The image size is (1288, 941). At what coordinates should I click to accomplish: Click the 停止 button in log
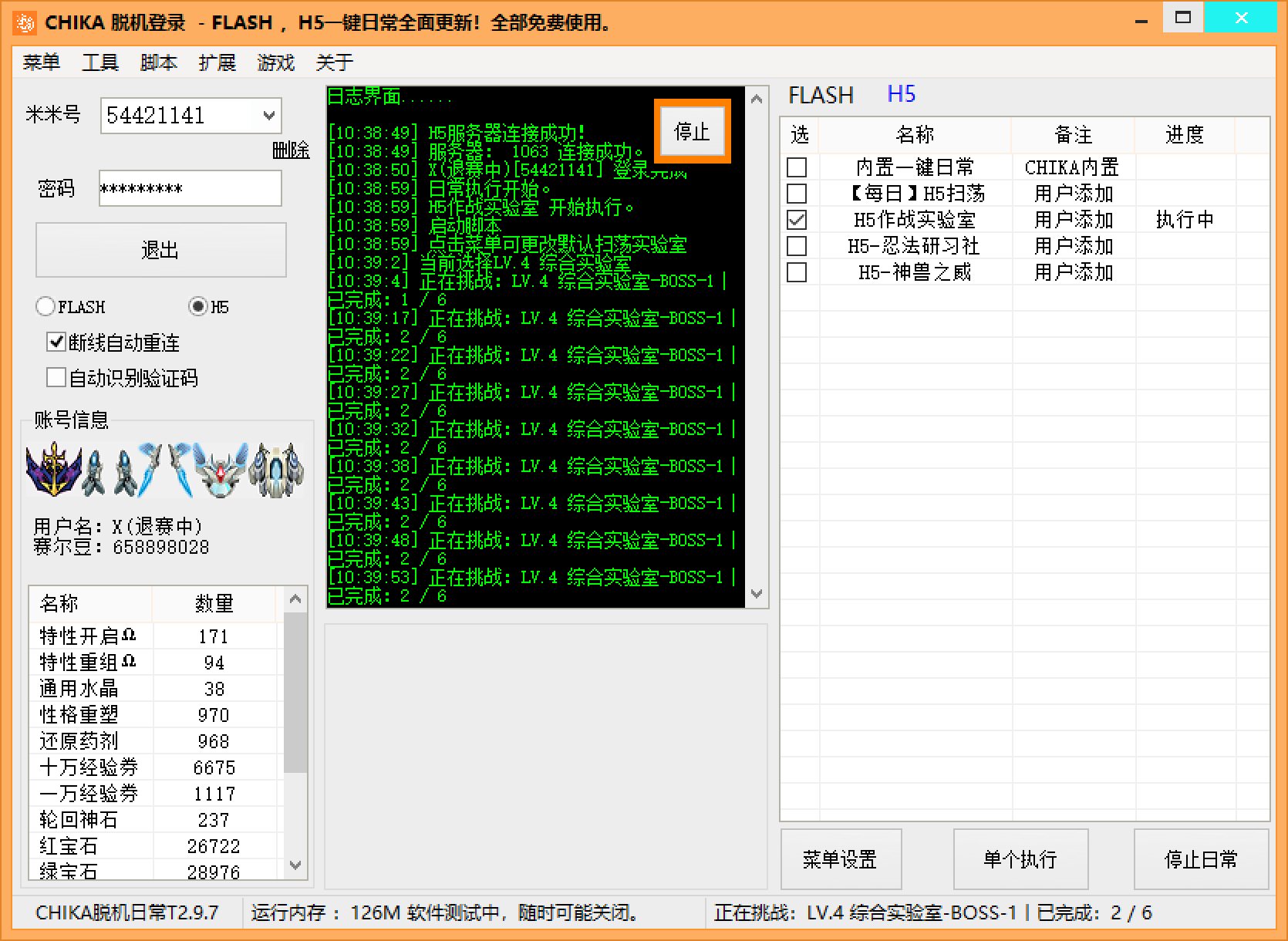[x=692, y=132]
